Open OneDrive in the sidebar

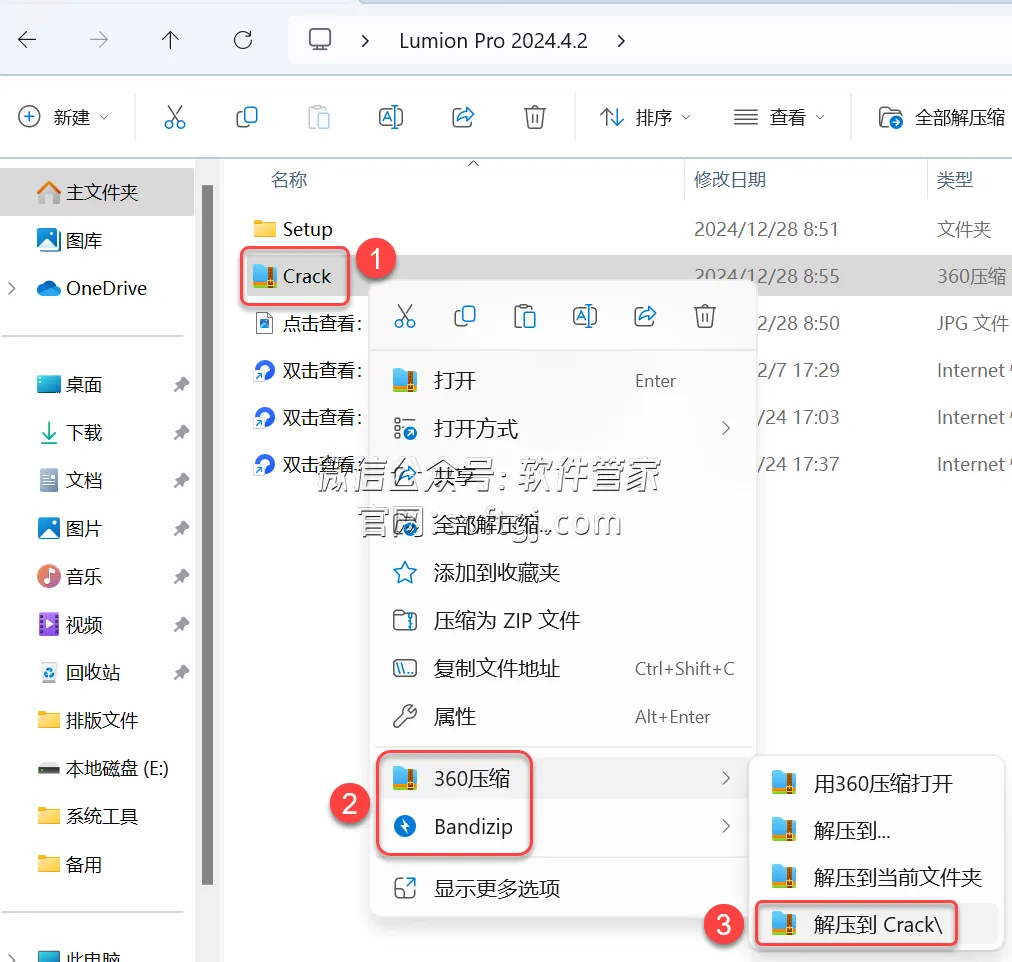[92, 288]
